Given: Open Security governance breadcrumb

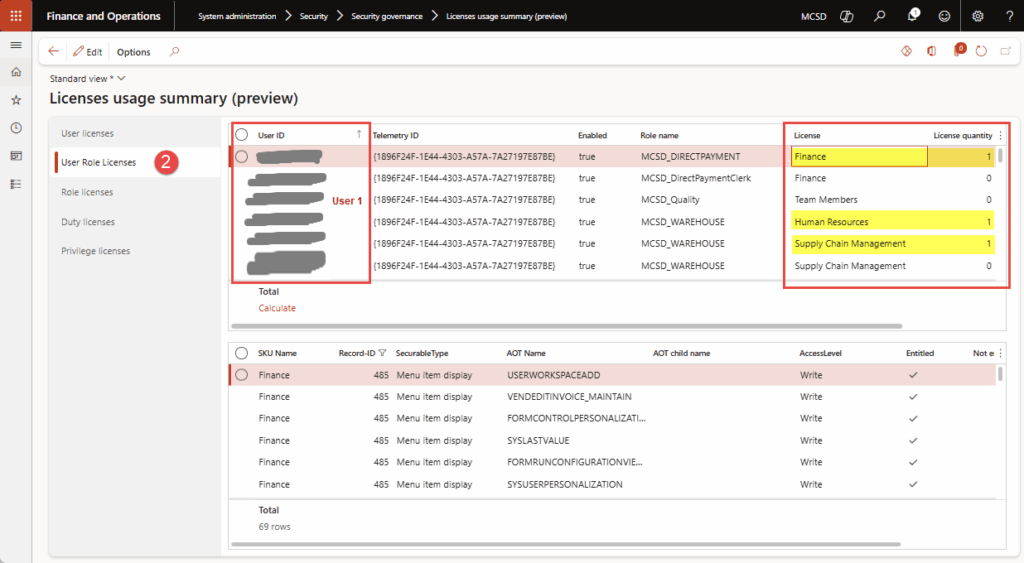Looking at the screenshot, I should [387, 16].
